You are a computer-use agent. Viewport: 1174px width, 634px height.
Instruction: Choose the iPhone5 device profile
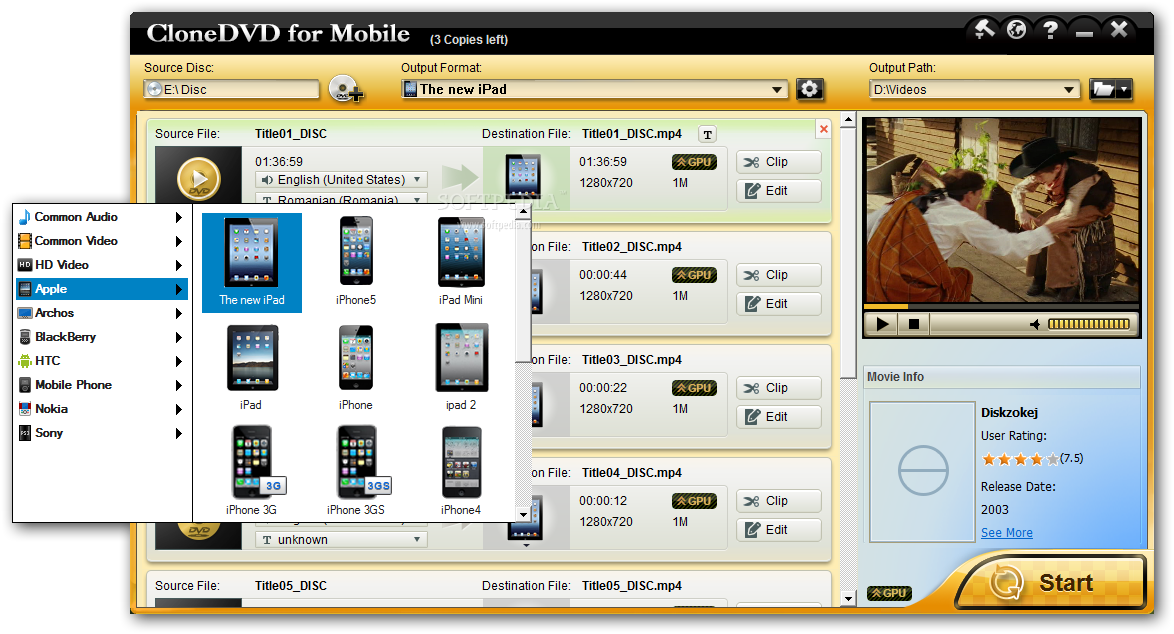356,263
